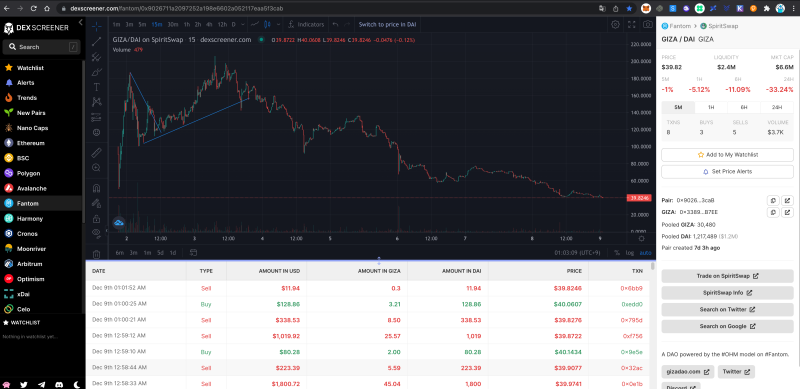Select the trend line drawing tool
Image resolution: width=800 pixels, height=389 pixels.
[96, 41]
